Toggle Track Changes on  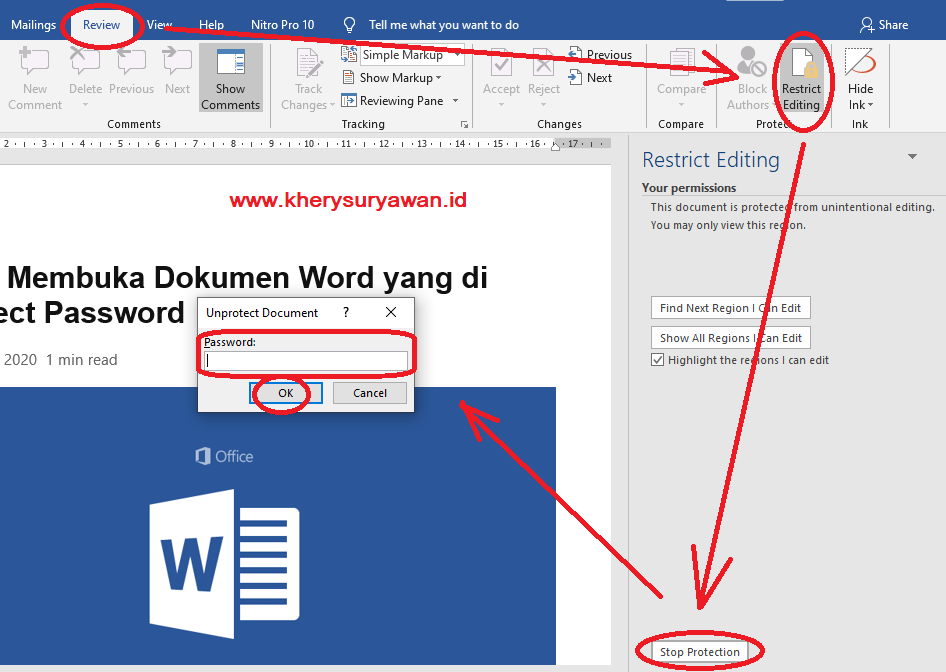(x=307, y=75)
